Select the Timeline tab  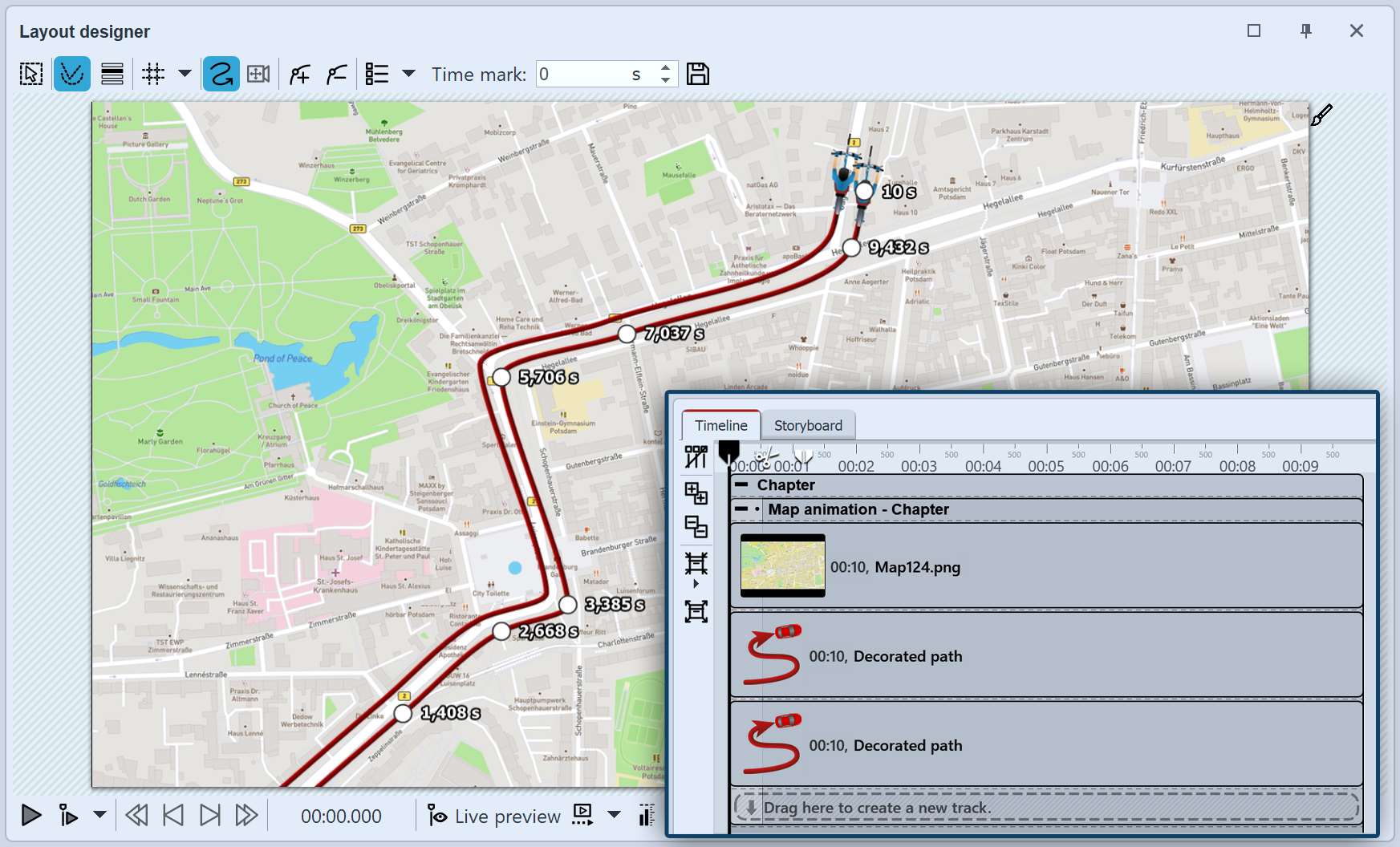click(720, 425)
